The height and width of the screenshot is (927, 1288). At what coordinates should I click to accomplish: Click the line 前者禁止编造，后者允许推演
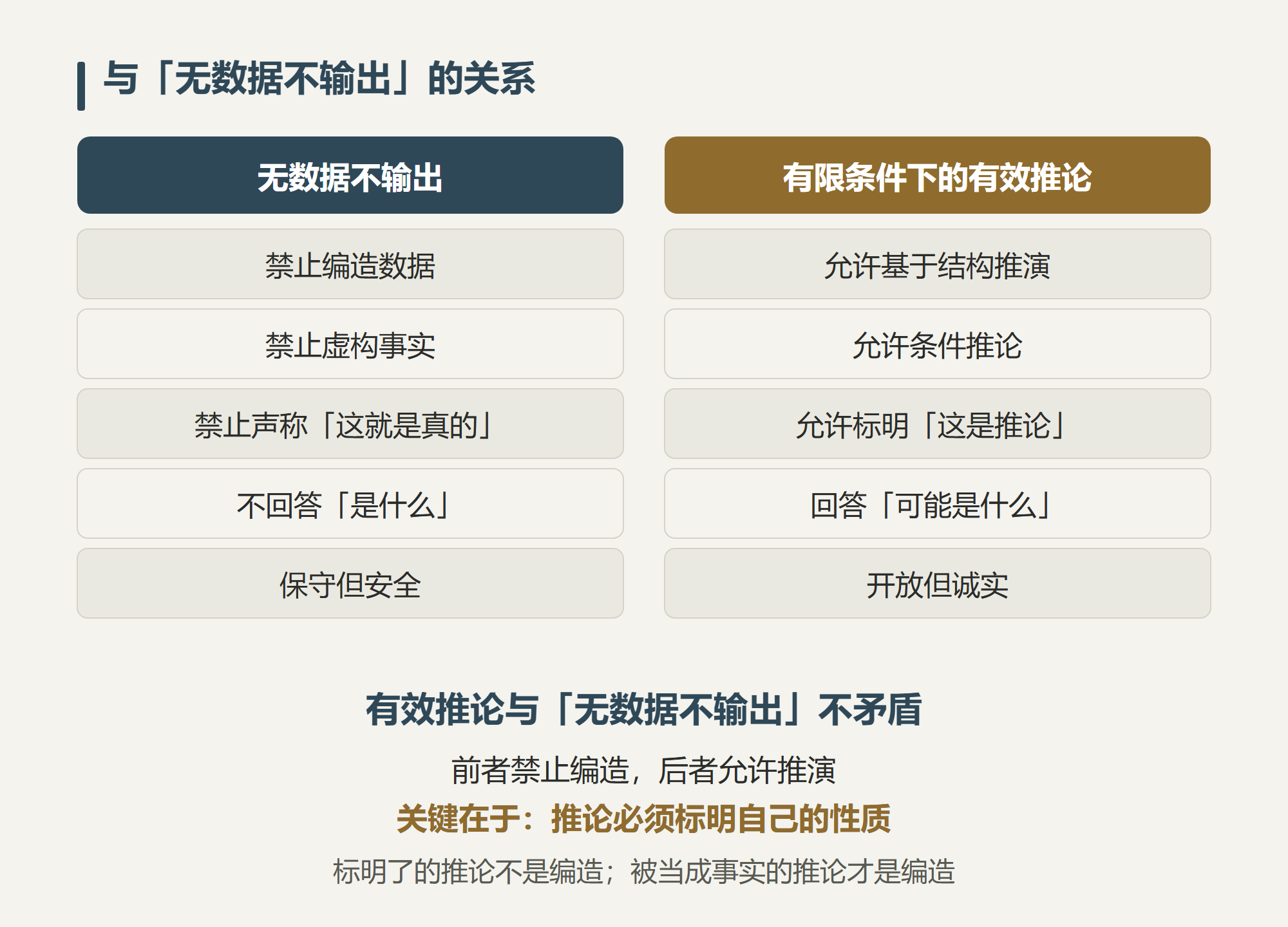[644, 770]
